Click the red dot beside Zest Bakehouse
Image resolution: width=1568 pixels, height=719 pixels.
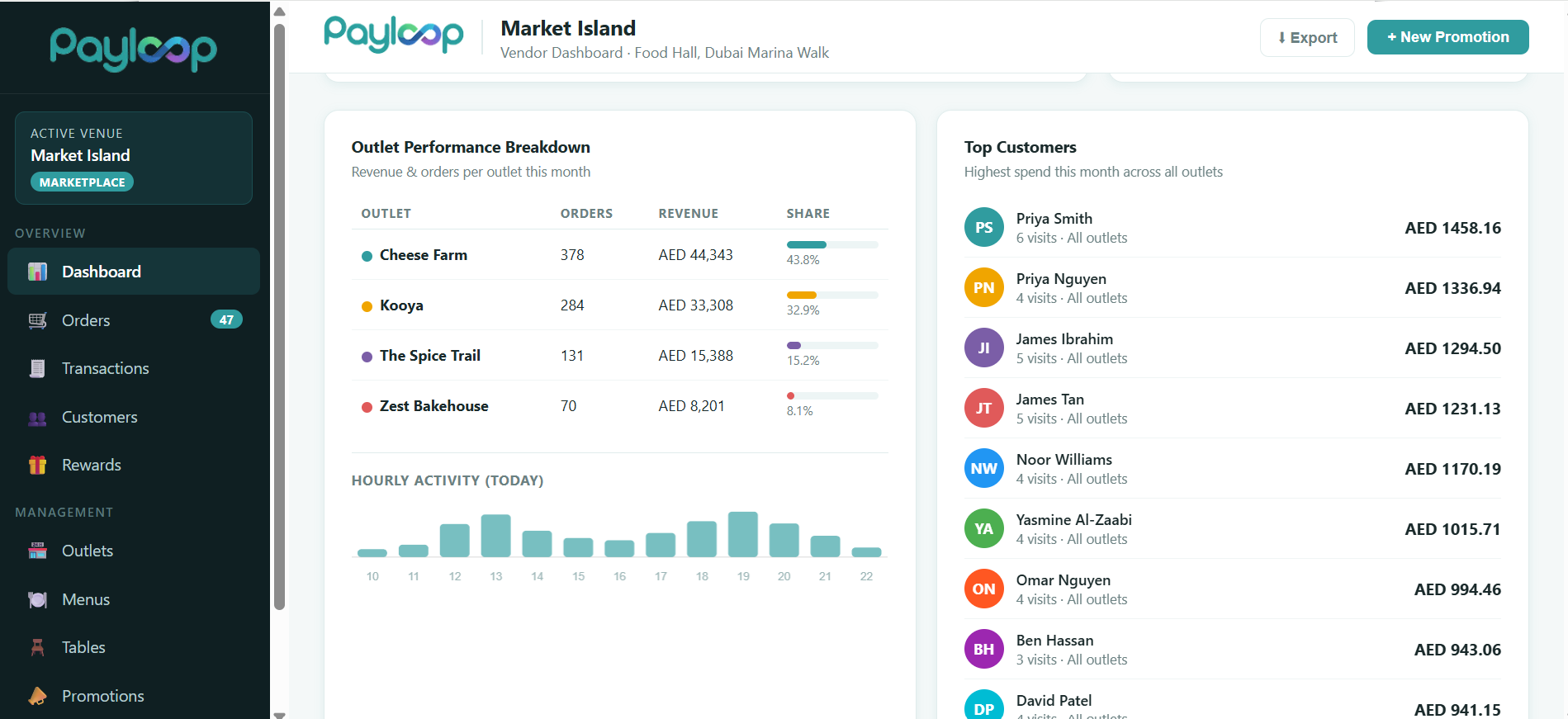click(x=367, y=407)
